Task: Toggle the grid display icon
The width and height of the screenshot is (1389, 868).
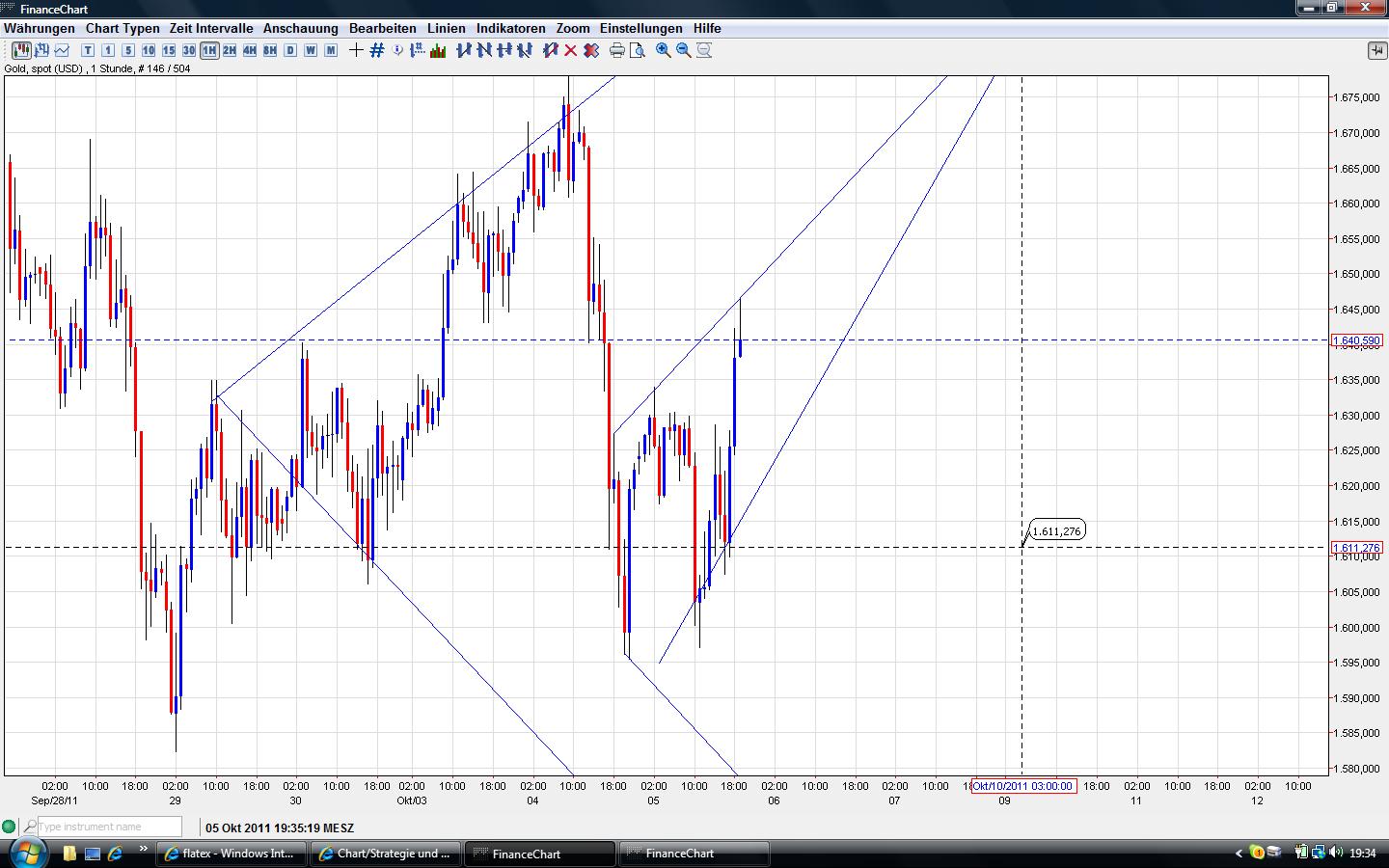Action: pyautogui.click(x=377, y=50)
